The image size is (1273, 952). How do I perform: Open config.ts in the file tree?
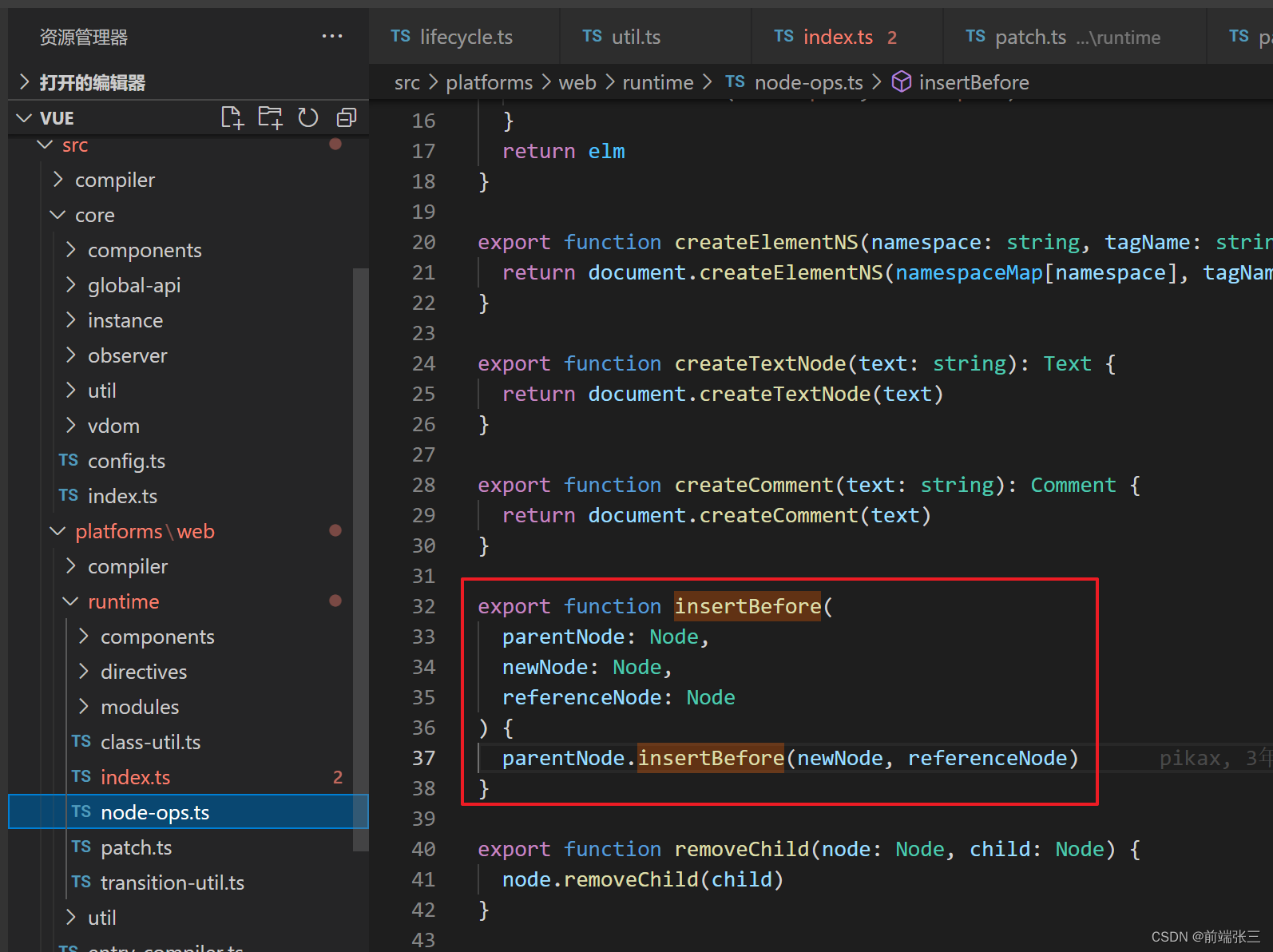click(188, 461)
